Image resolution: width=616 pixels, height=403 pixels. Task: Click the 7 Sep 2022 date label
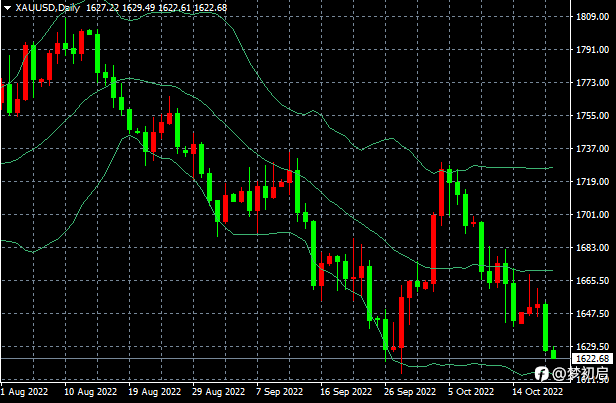(x=280, y=392)
